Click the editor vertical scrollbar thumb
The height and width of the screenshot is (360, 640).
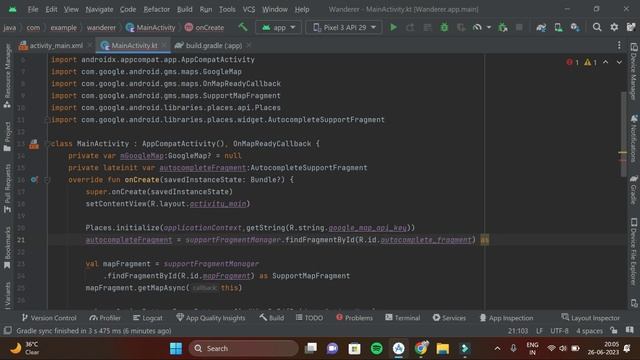(x=623, y=134)
